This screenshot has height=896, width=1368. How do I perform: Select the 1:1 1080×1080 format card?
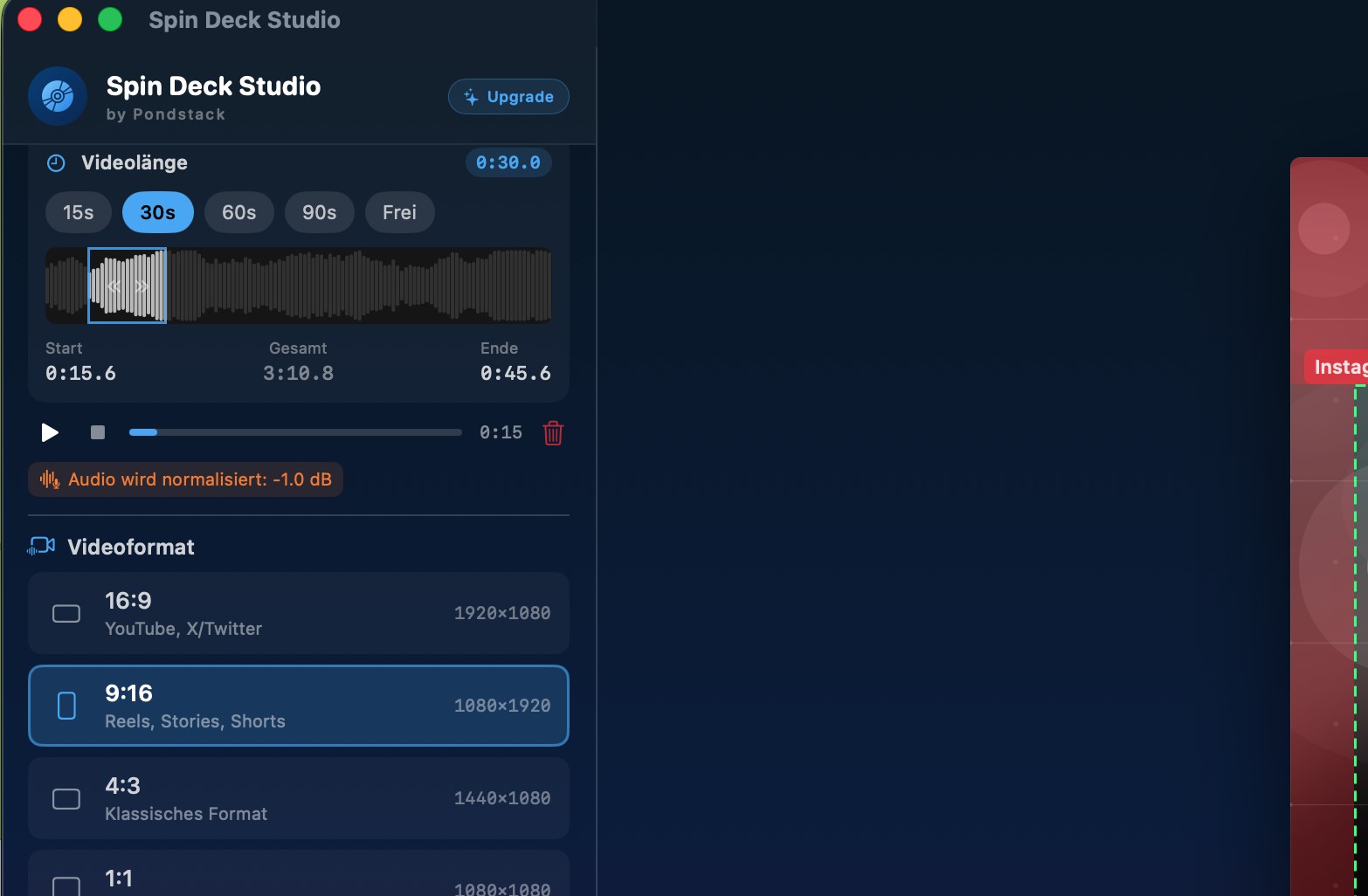299,873
